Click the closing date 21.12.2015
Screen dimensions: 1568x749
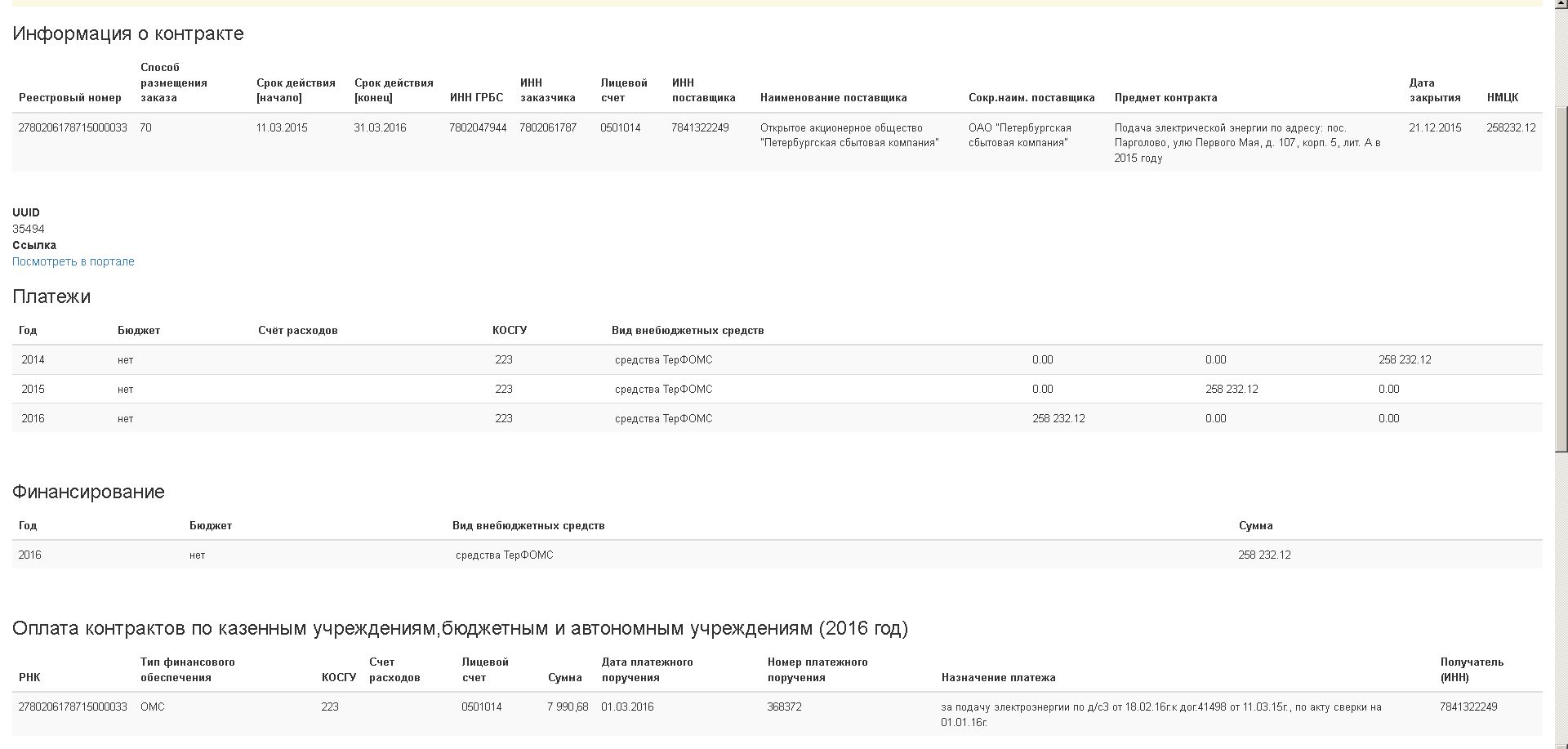pos(1435,127)
